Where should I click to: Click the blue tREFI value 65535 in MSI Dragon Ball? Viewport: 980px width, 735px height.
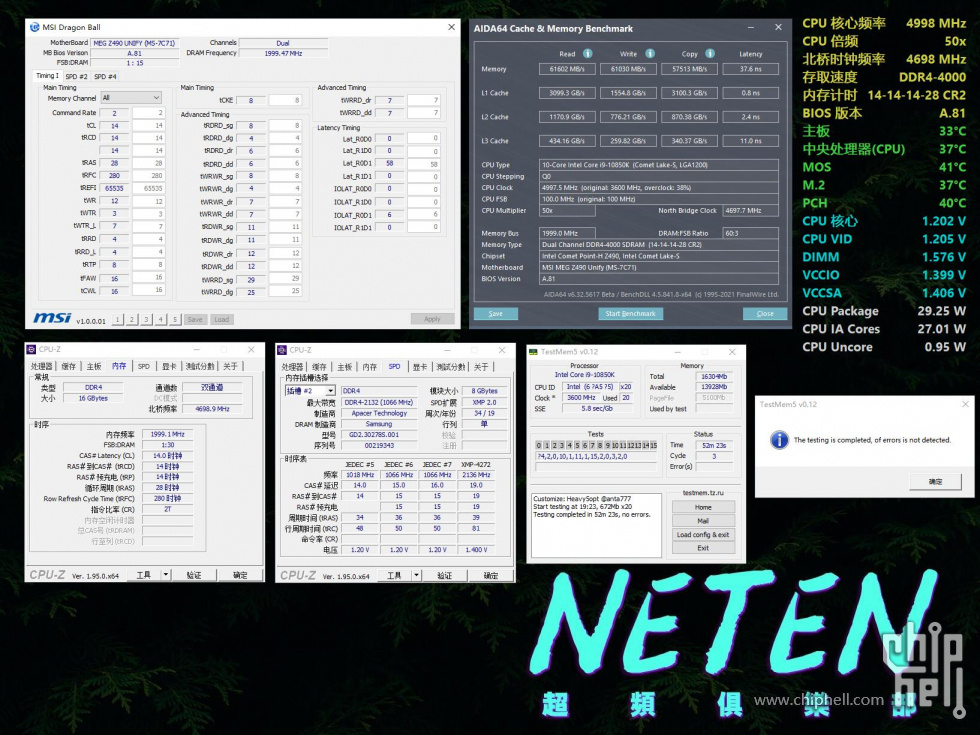coord(114,188)
